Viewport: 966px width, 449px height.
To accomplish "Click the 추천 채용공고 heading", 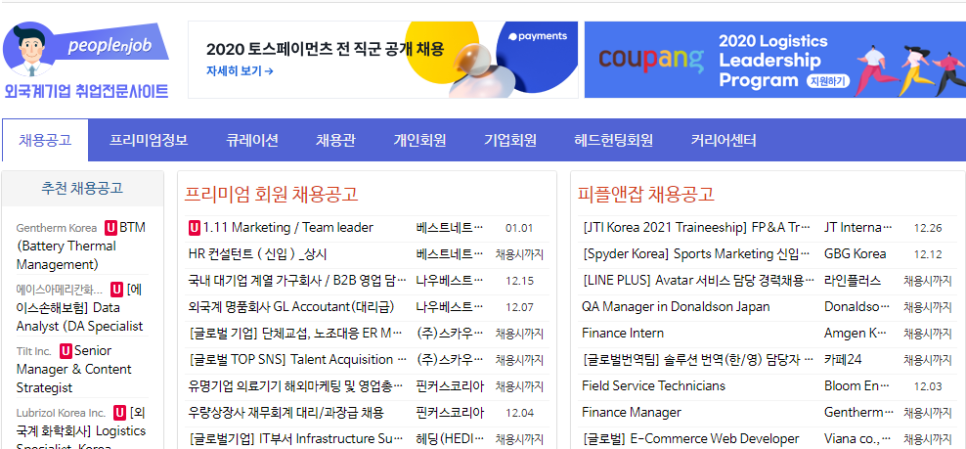I will (82, 188).
